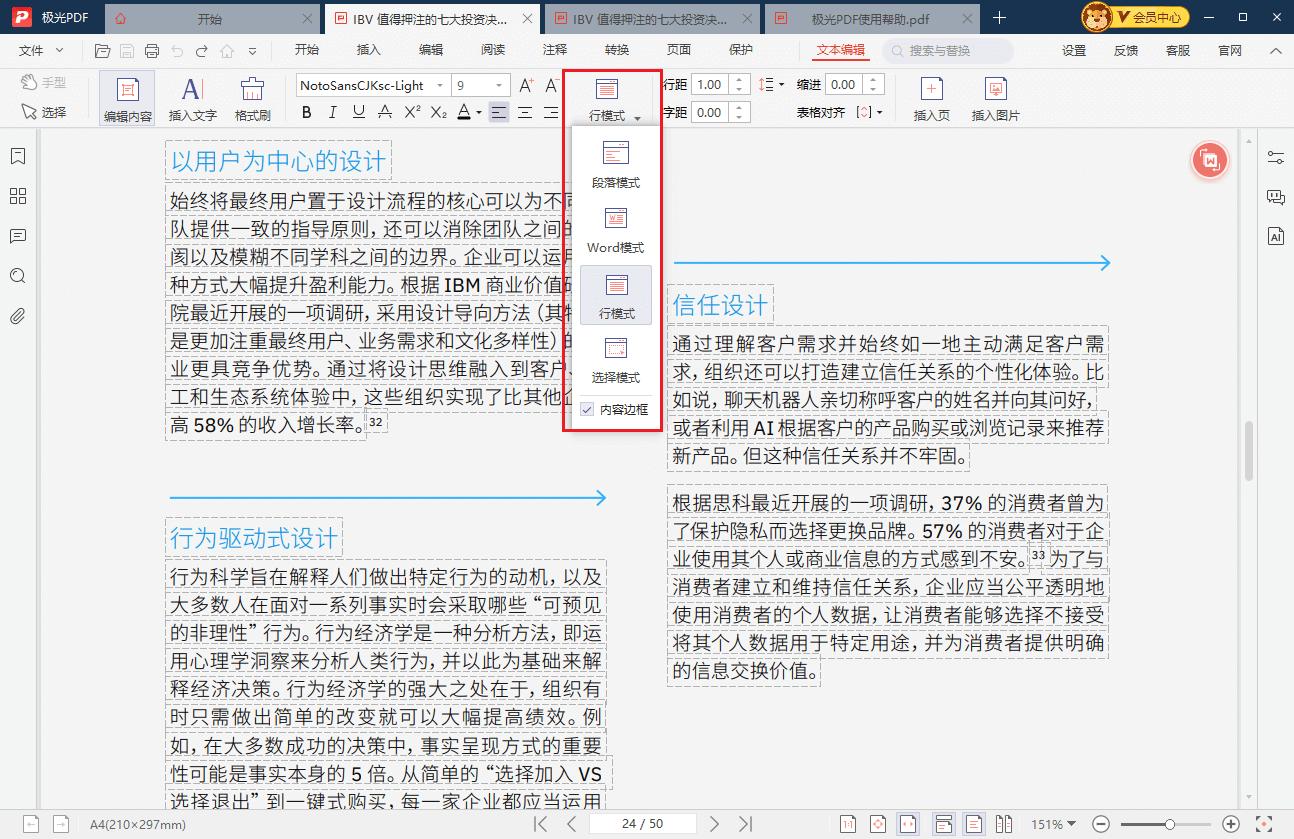Viewport: 1294px width, 839px height.
Task: Click the 插入页 icon
Action: (931, 99)
